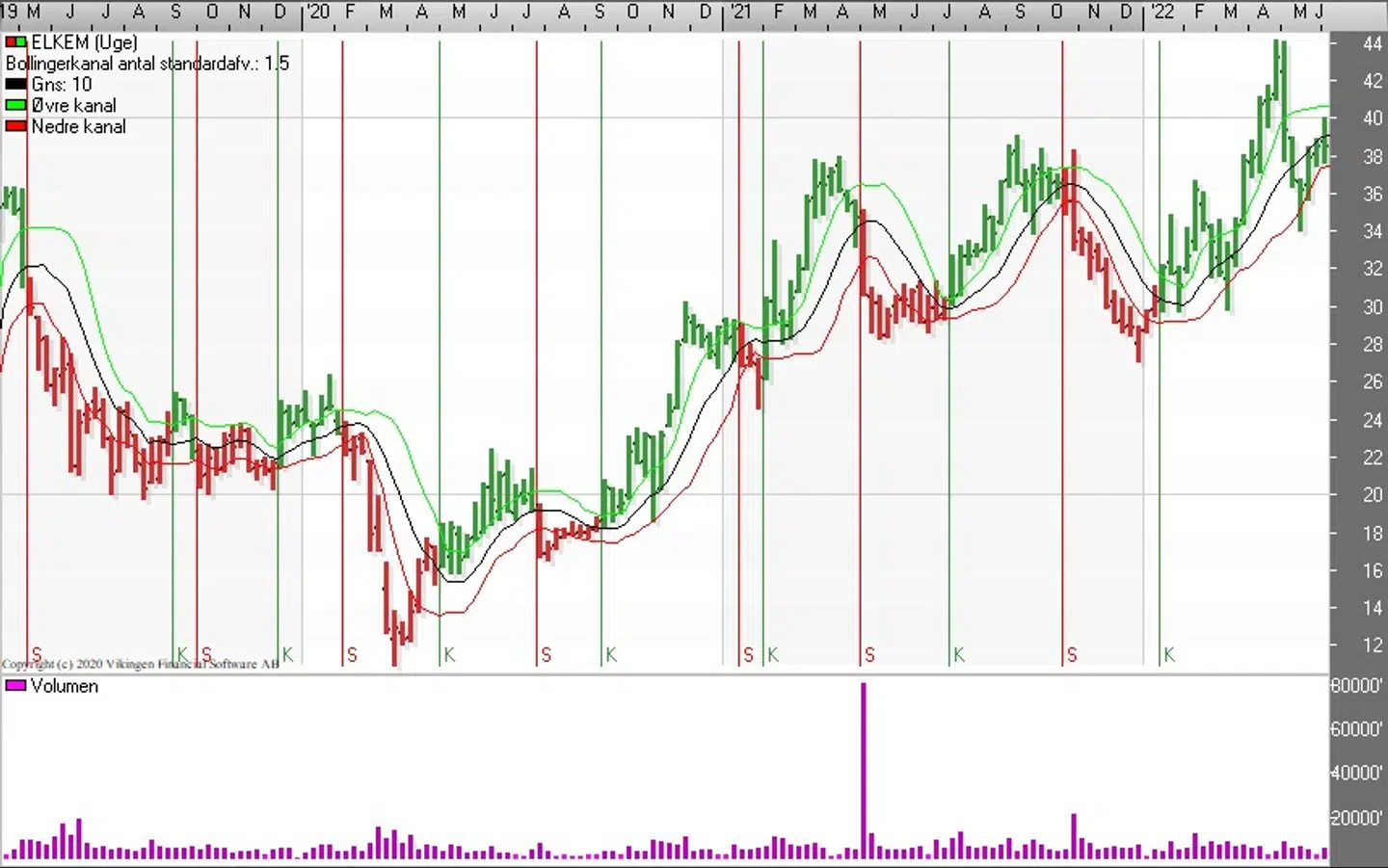Click the ELKEM (Uge) legend icon
1388x868 pixels.
click(15, 42)
